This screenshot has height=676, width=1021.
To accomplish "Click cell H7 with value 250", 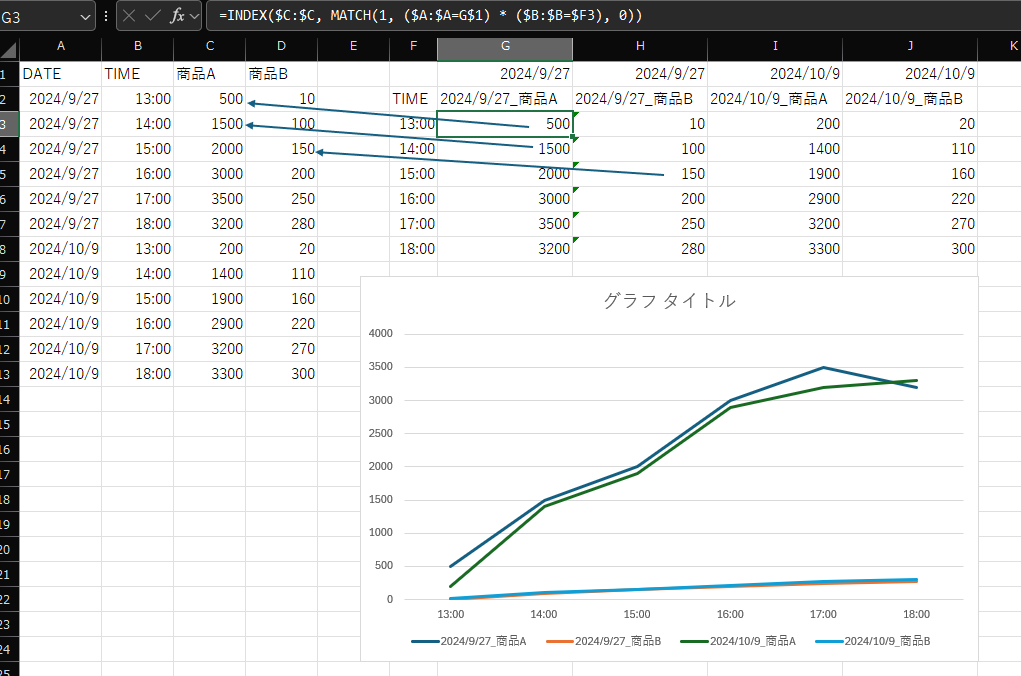I will tap(640, 224).
